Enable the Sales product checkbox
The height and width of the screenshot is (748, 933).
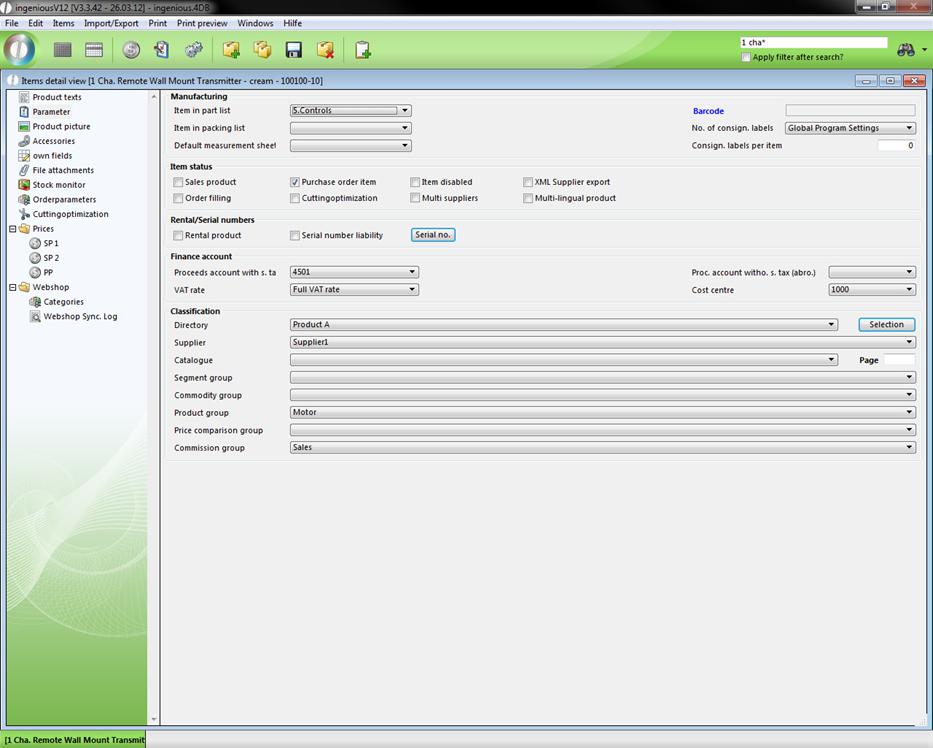(178, 183)
